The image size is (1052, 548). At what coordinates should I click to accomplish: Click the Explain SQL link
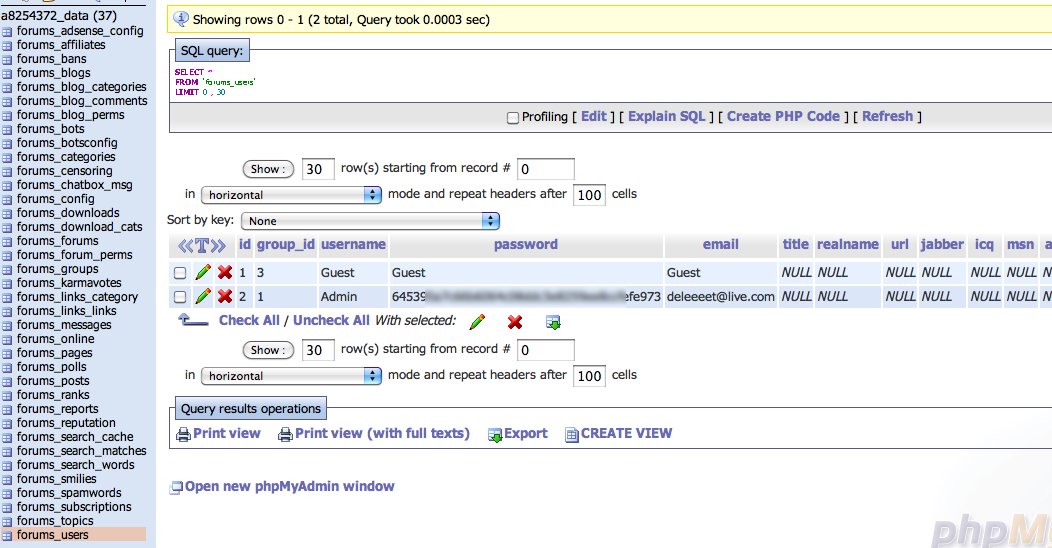click(667, 116)
